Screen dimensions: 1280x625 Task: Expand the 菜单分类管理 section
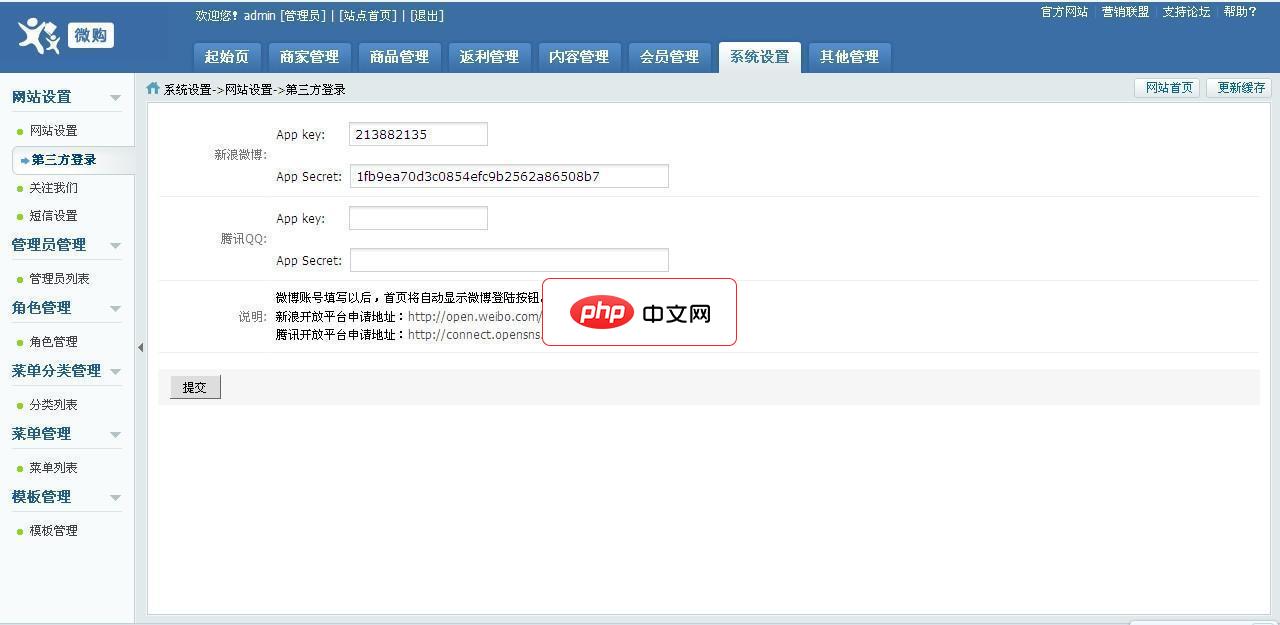(x=114, y=371)
